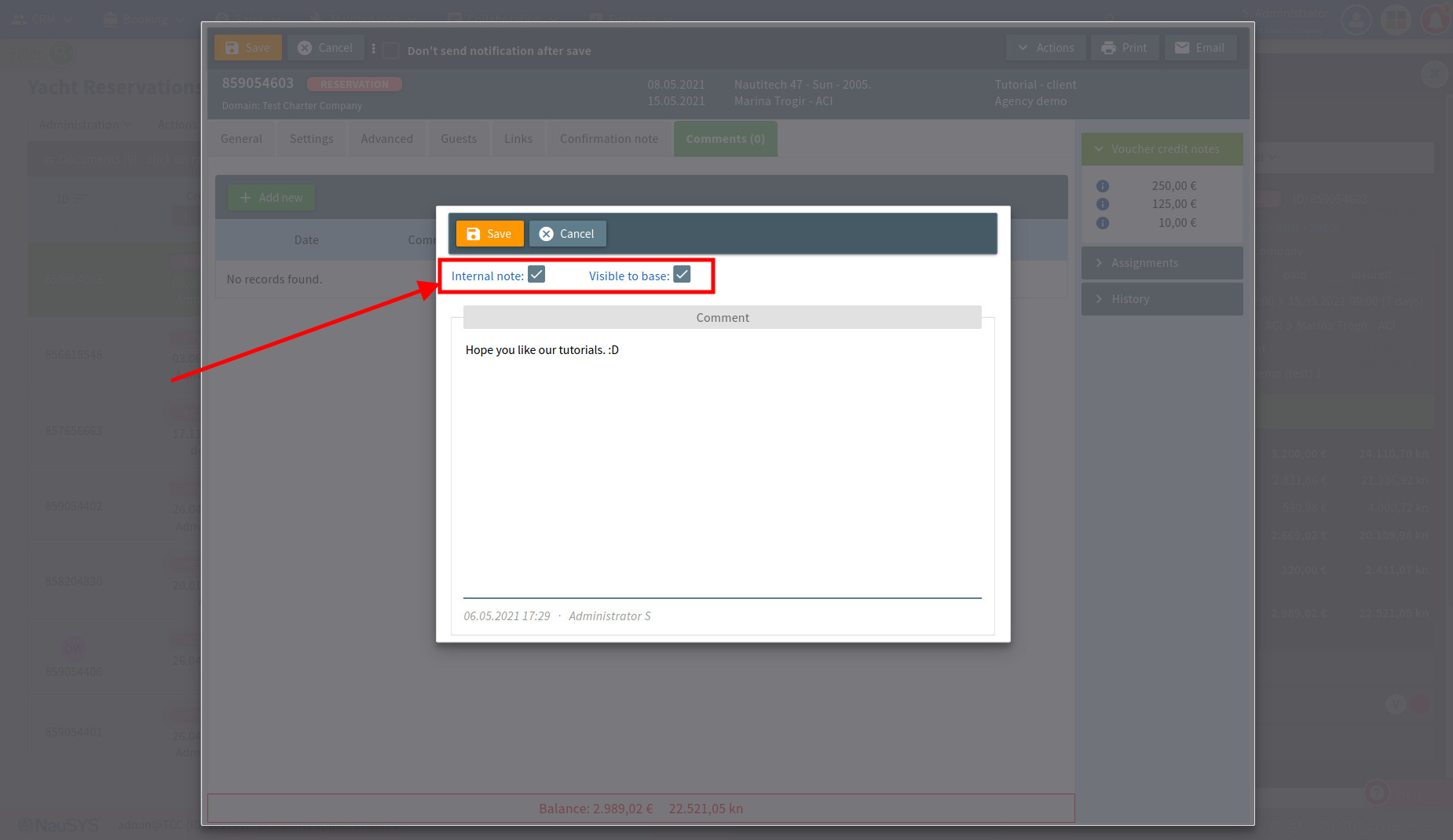The image size is (1453, 840).
Task: Open the Confirmation note tab
Action: point(609,139)
